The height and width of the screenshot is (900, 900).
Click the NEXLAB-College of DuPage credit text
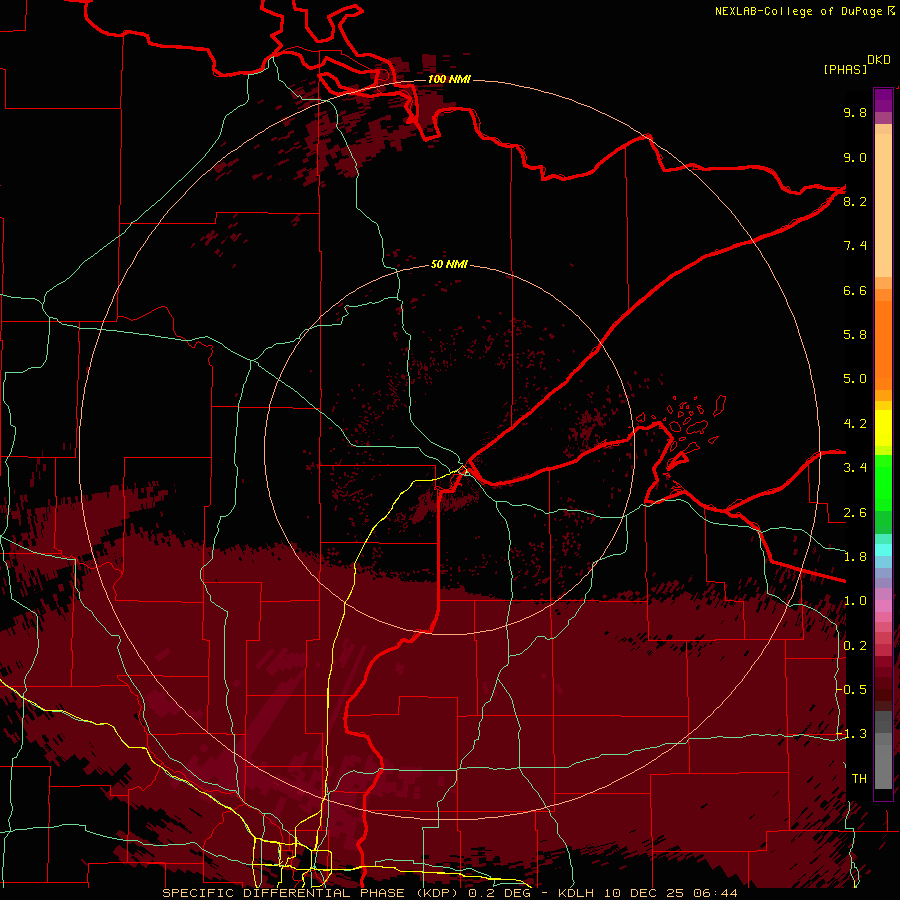click(x=798, y=11)
